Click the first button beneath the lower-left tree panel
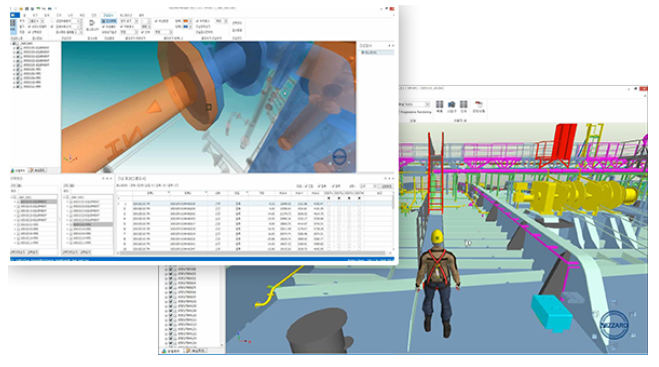 [18, 252]
